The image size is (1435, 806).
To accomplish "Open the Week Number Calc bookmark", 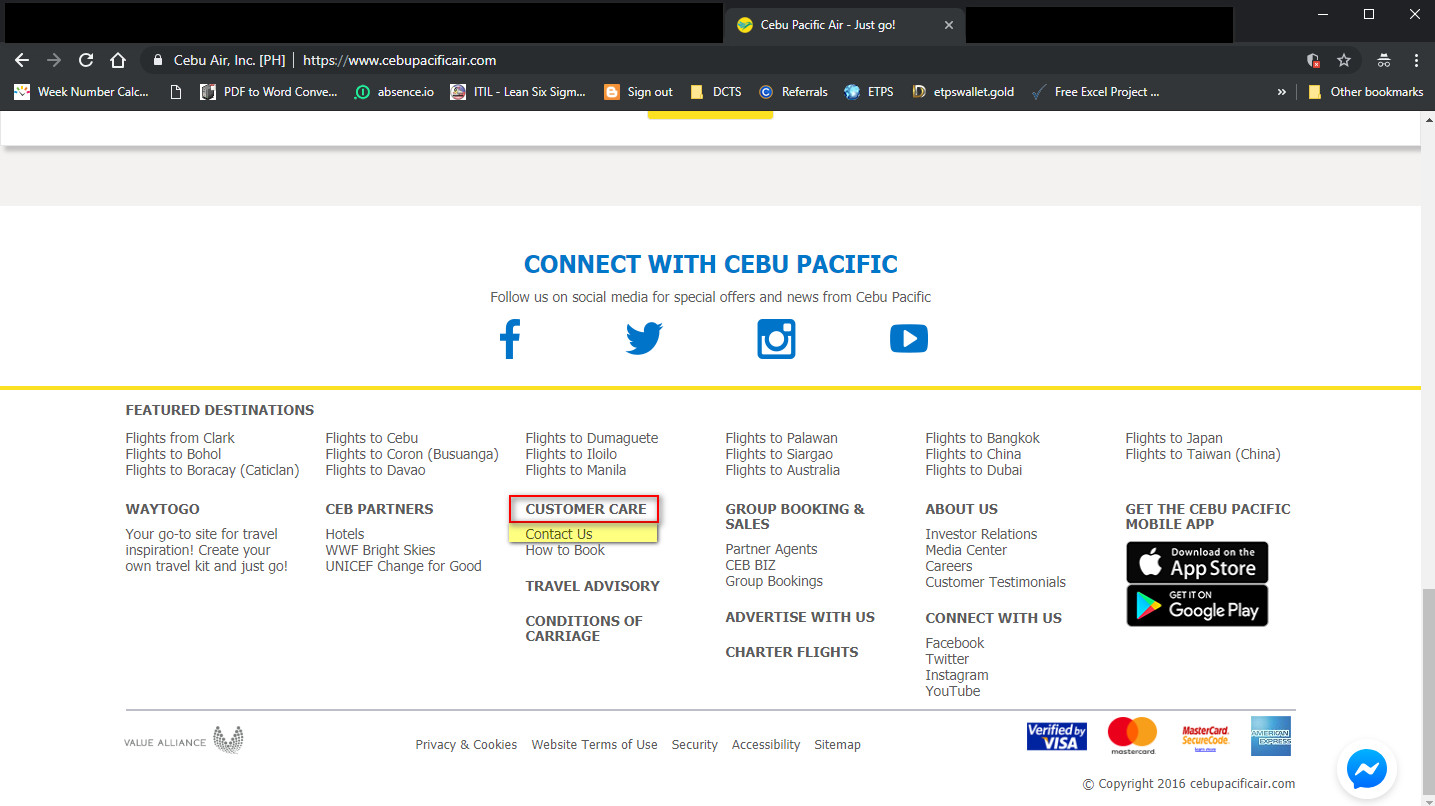I will 81,92.
